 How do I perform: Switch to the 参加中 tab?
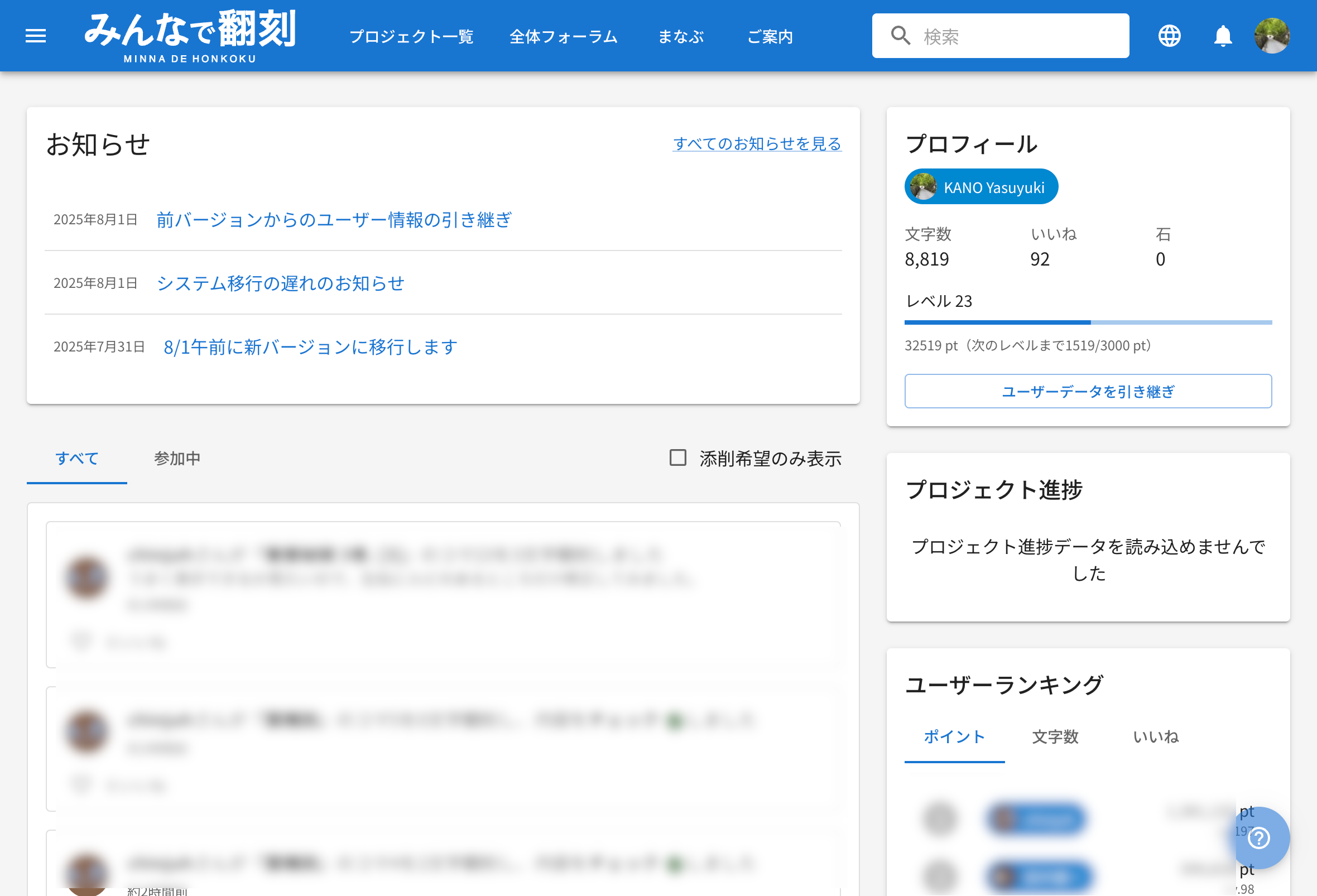point(177,458)
